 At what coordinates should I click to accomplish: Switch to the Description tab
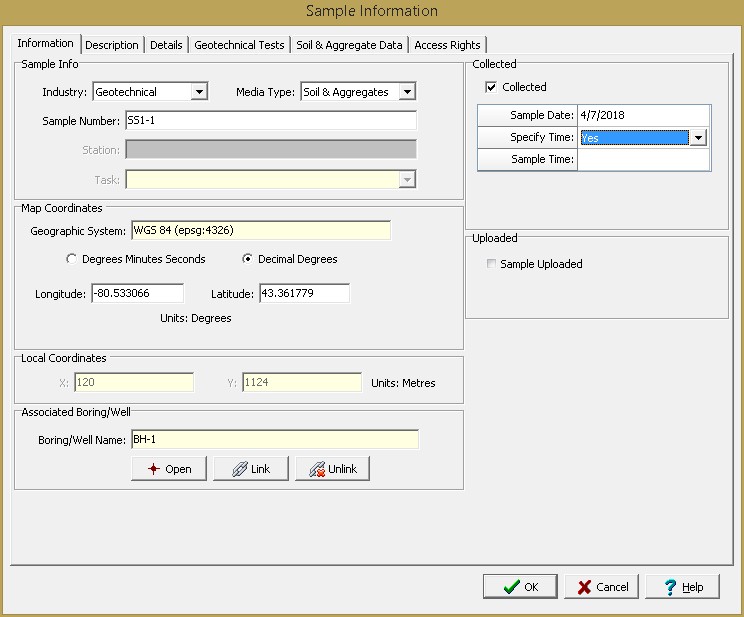(x=112, y=45)
